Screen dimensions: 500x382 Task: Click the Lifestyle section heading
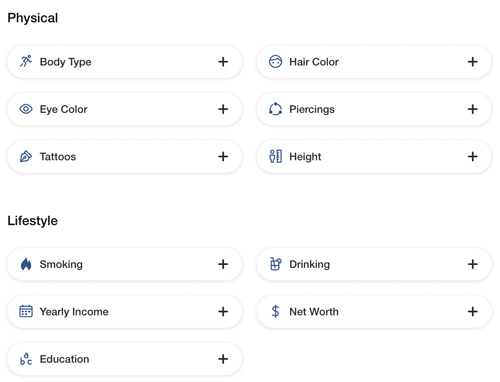(32, 221)
